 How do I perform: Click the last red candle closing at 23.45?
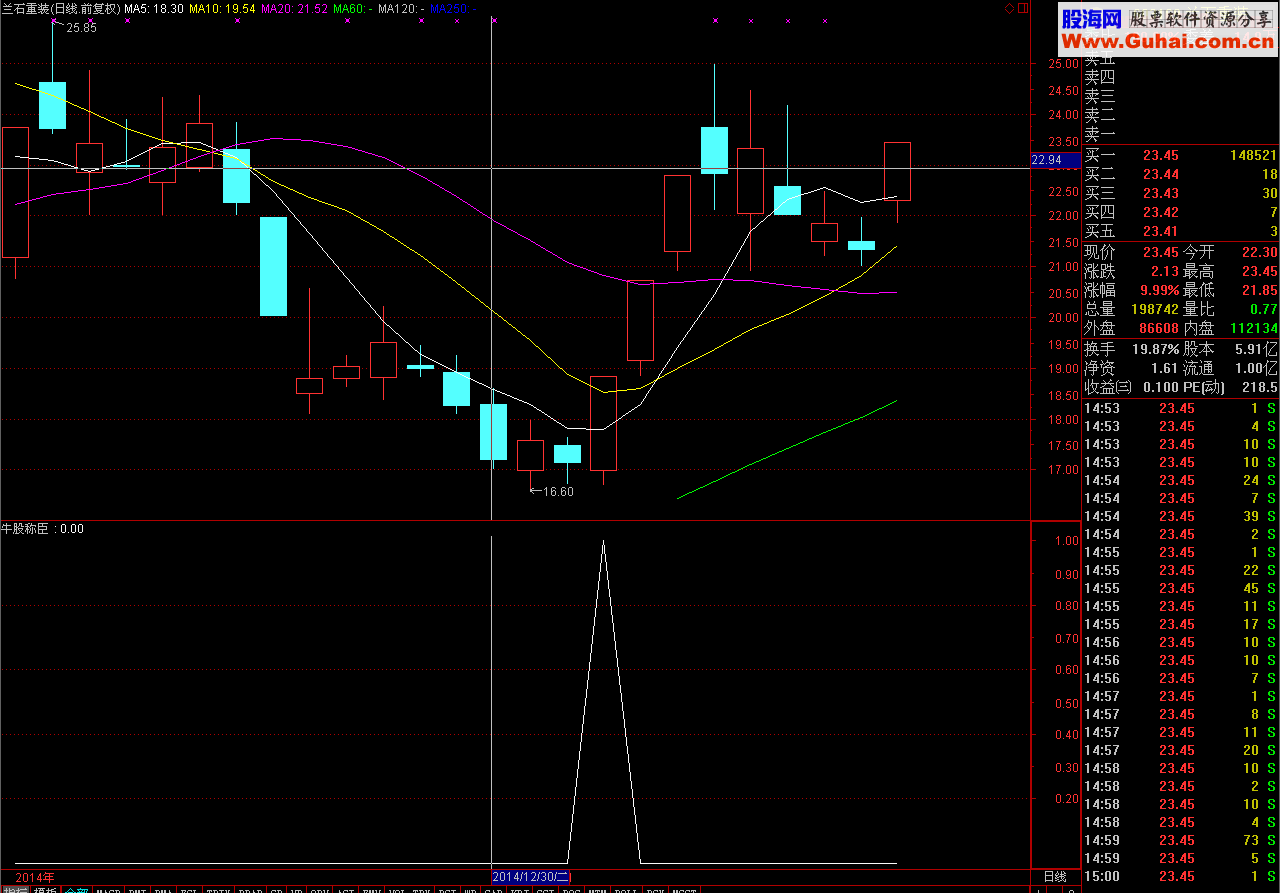pyautogui.click(x=897, y=172)
